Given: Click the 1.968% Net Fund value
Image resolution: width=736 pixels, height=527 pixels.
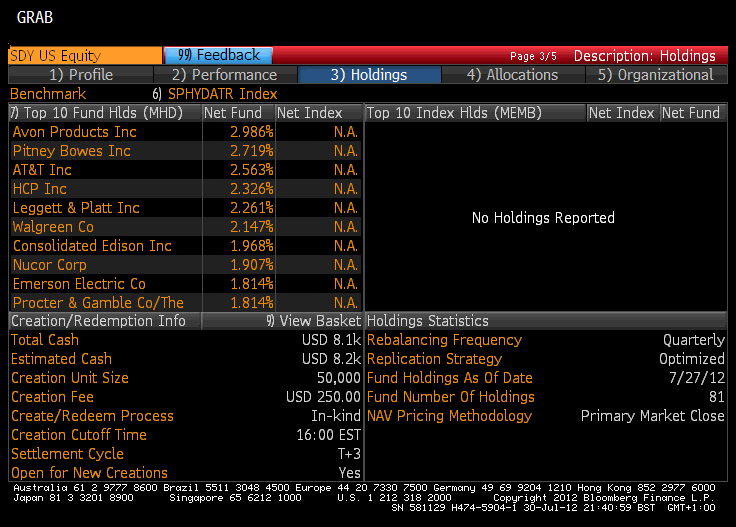Looking at the screenshot, I should point(252,246).
